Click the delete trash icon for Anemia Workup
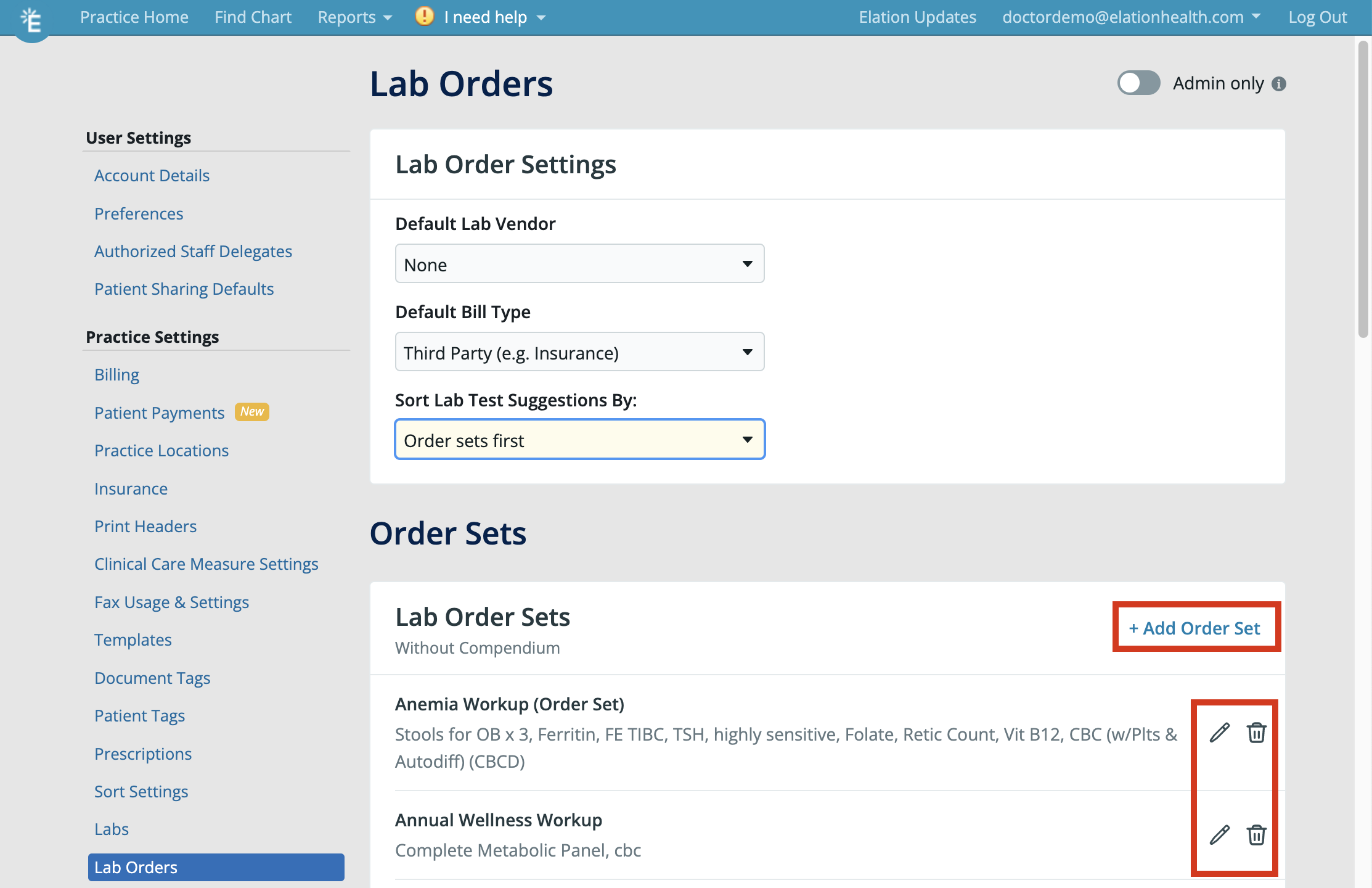This screenshot has height=888, width=1372. pyautogui.click(x=1254, y=732)
